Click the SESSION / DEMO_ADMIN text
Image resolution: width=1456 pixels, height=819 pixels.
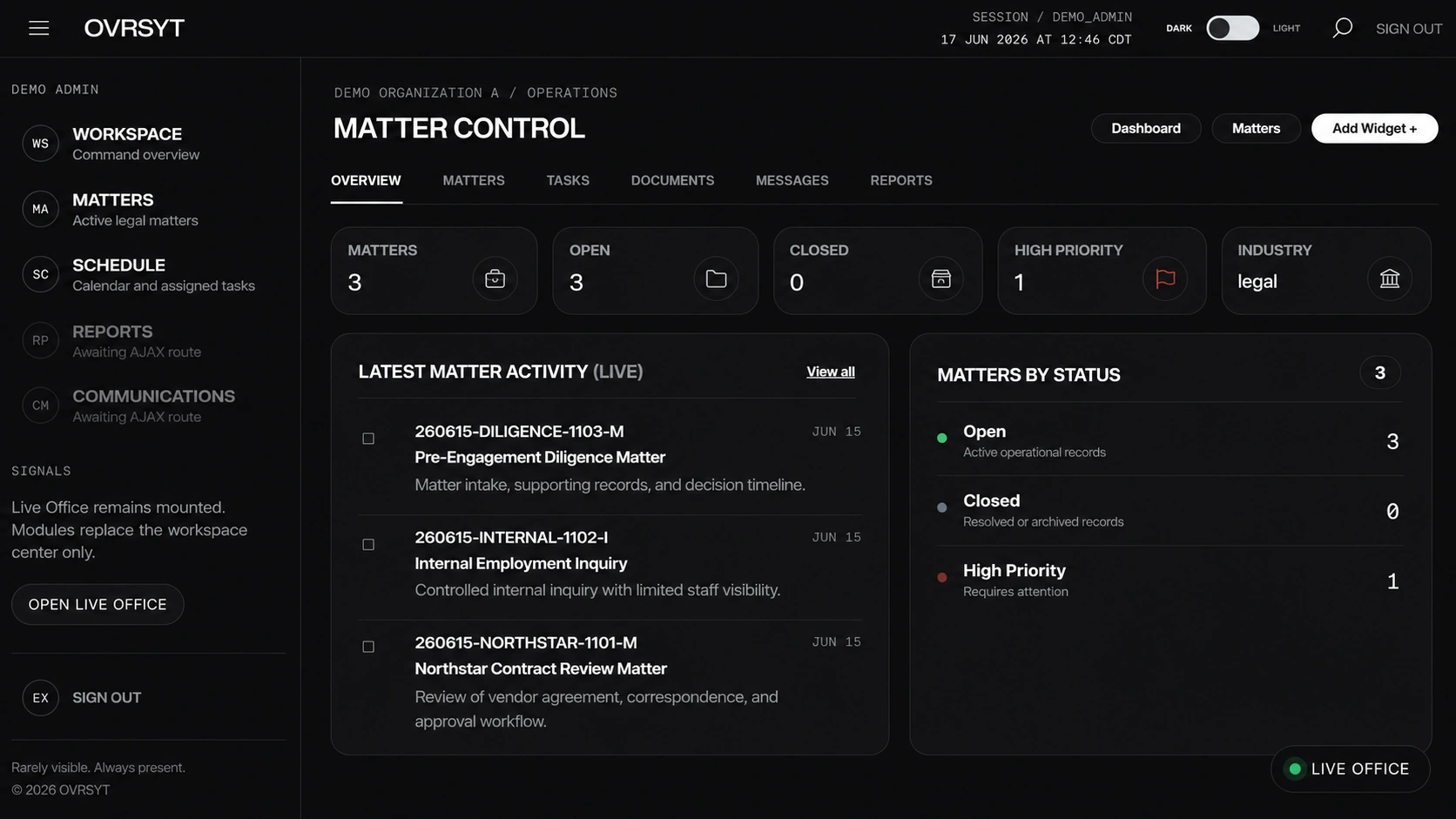point(1052,17)
